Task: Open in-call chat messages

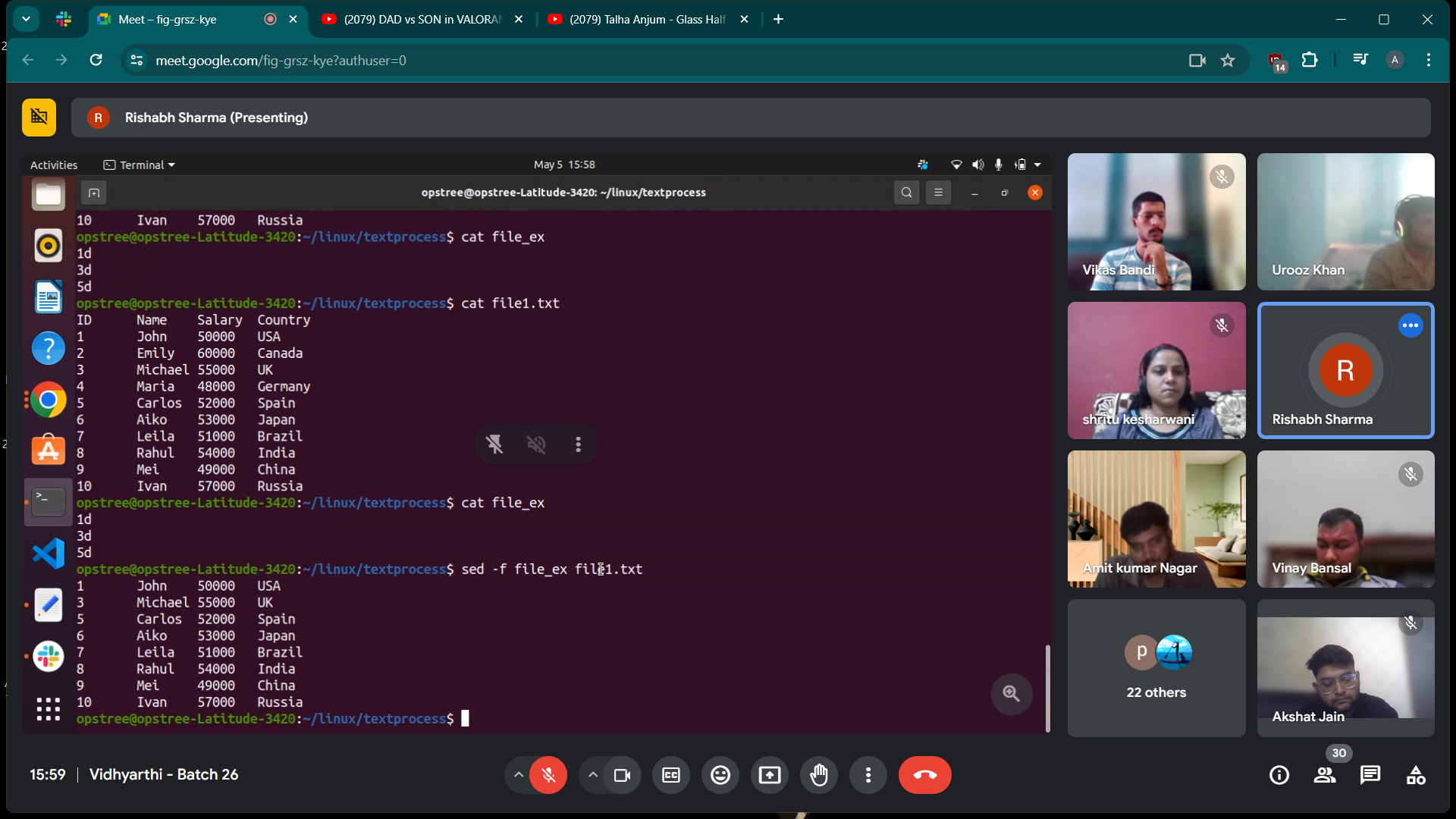Action: (1370, 775)
